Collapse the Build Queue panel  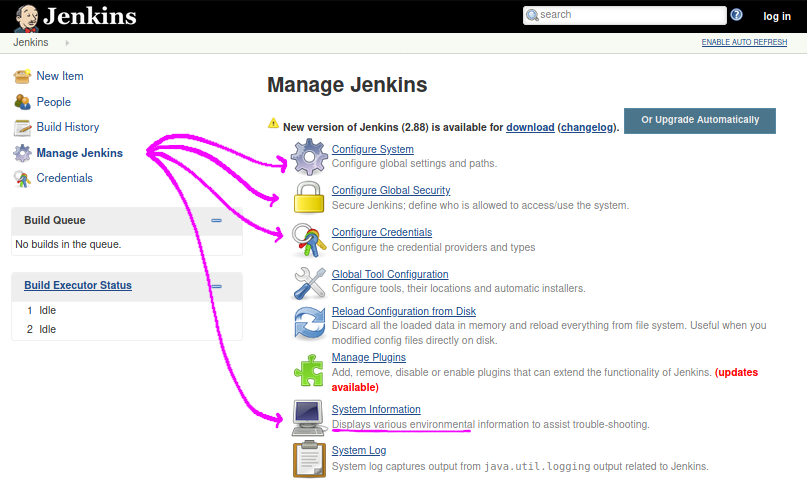[x=216, y=220]
